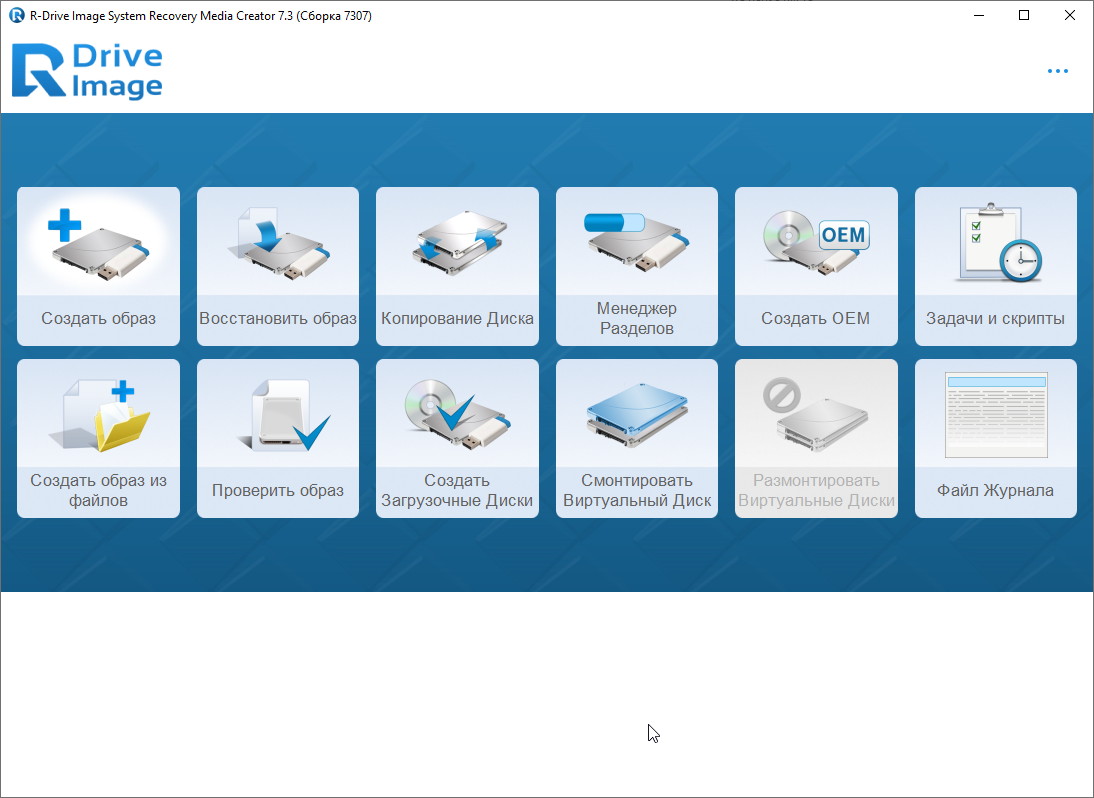Start Создать образ из файлов
Screen dimensions: 1094x798
[98, 438]
